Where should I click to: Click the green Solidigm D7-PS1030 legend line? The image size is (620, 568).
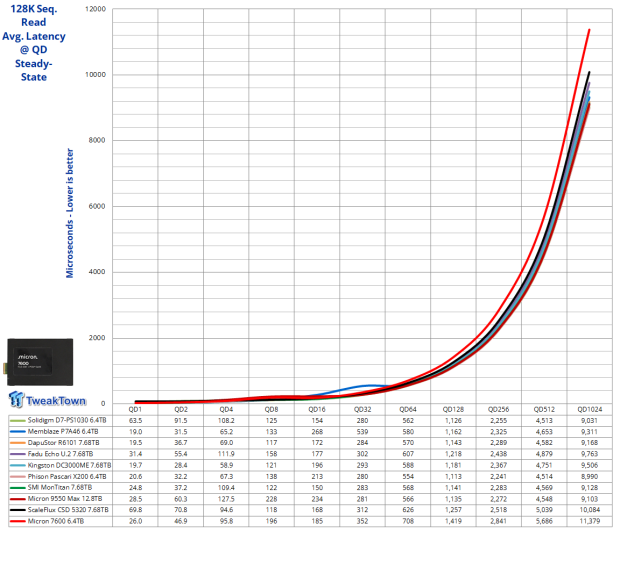tap(18, 420)
